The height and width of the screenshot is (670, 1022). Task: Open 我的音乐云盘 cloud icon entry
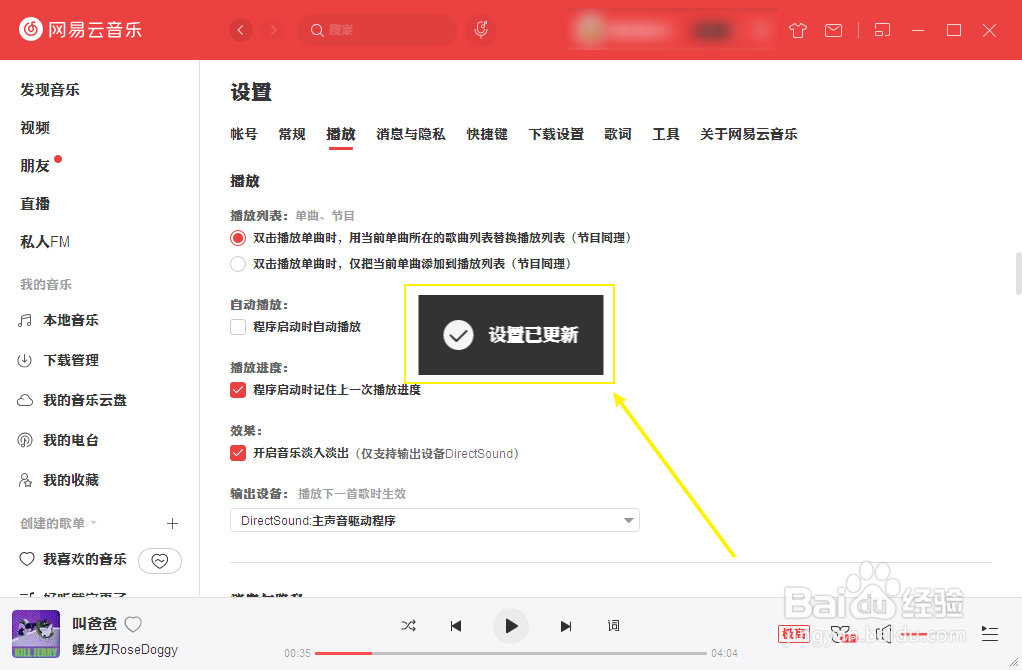point(72,400)
